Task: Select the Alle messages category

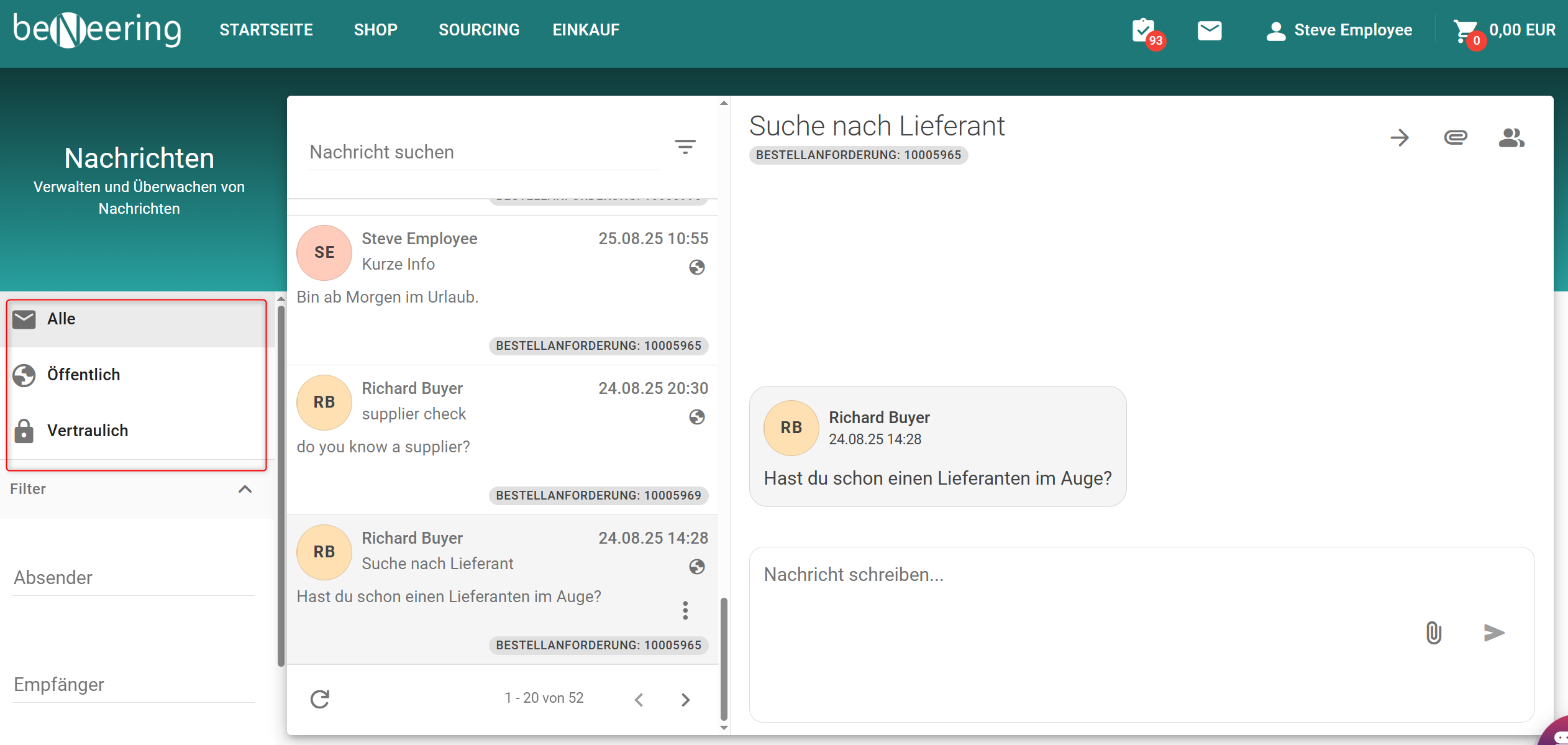Action: point(137,319)
